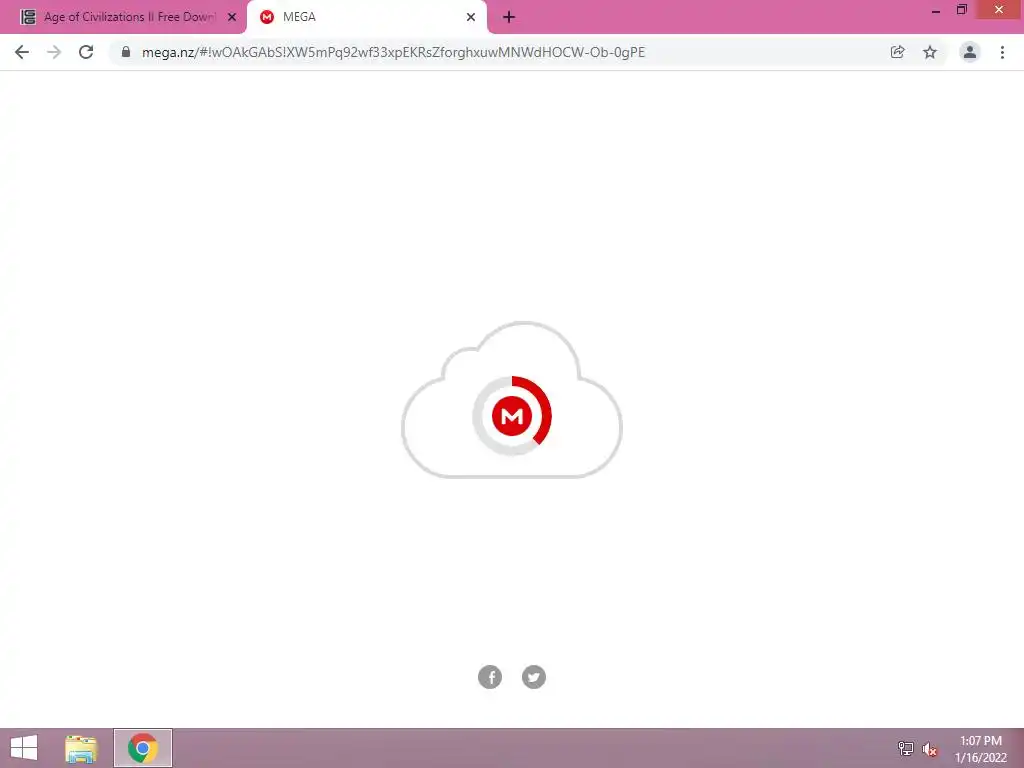Restore down the Chrome window
The height and width of the screenshot is (768, 1024).
coord(961,10)
